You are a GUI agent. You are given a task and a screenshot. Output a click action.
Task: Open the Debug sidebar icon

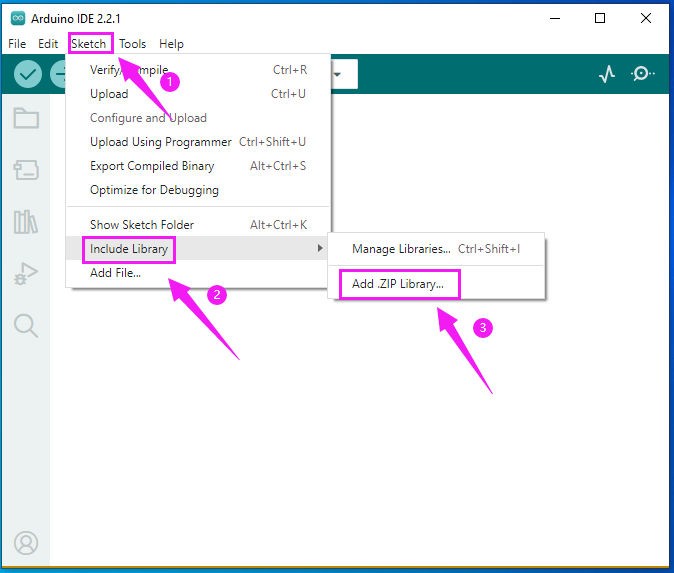coord(26,274)
